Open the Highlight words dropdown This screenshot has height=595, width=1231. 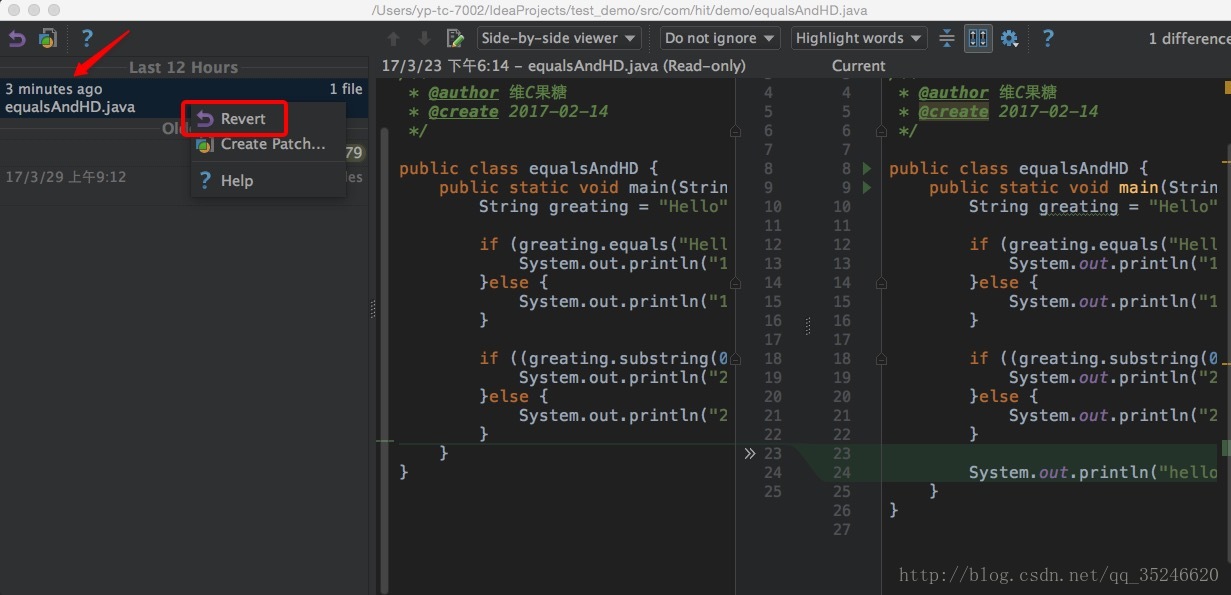pyautogui.click(x=859, y=38)
